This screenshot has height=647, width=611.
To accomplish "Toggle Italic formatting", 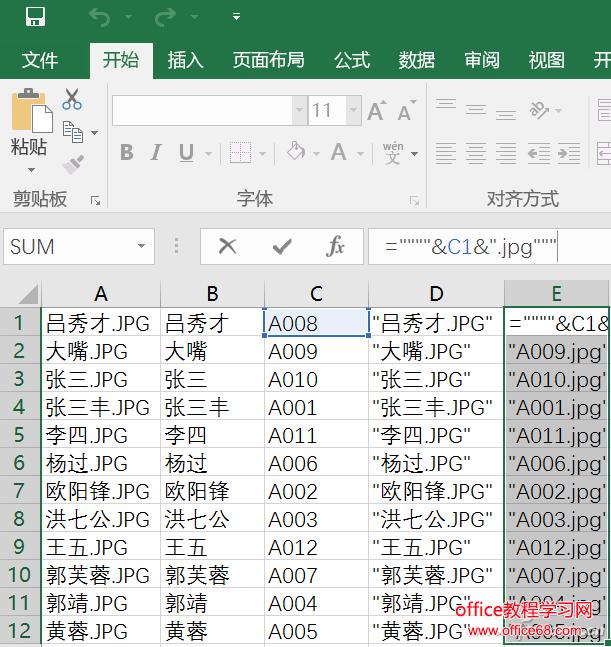I will (x=156, y=153).
